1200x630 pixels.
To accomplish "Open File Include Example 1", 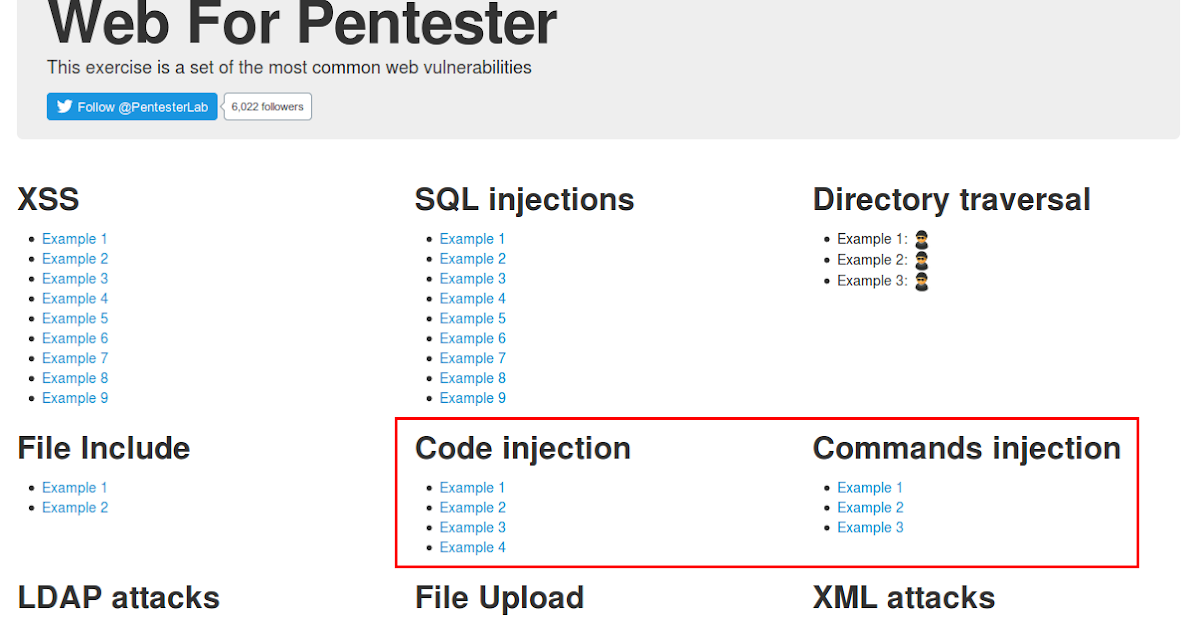I will pos(75,487).
